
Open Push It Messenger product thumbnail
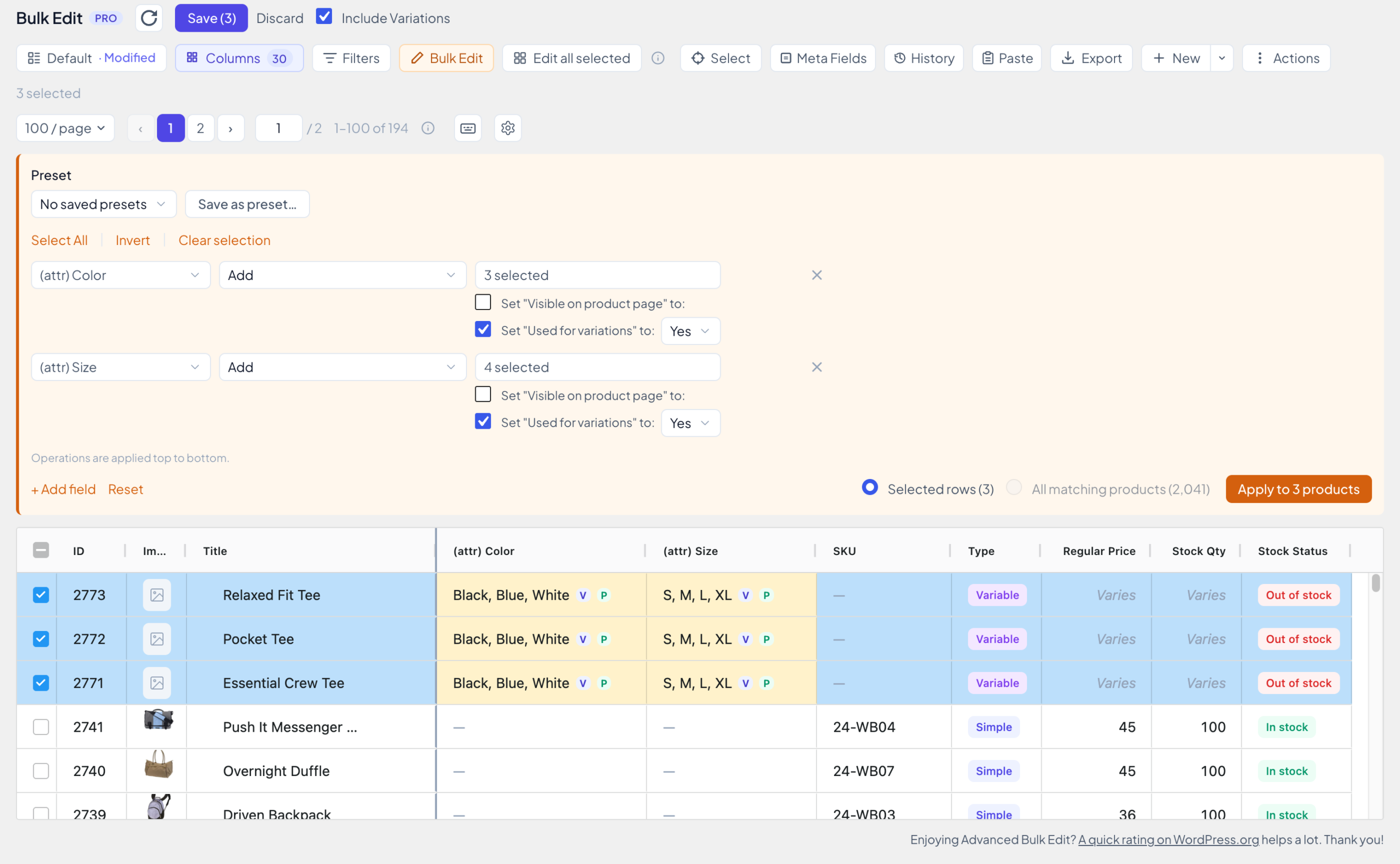click(158, 720)
